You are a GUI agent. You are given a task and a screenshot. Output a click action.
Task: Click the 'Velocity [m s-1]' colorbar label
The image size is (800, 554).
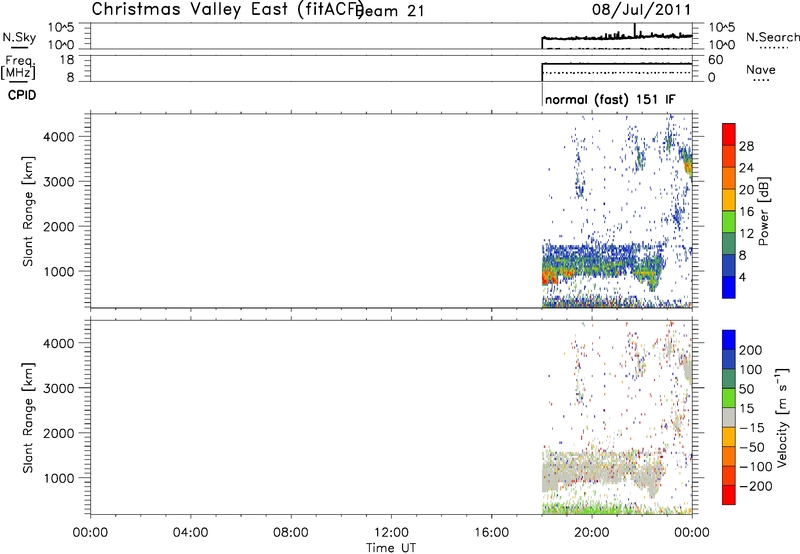click(782, 417)
